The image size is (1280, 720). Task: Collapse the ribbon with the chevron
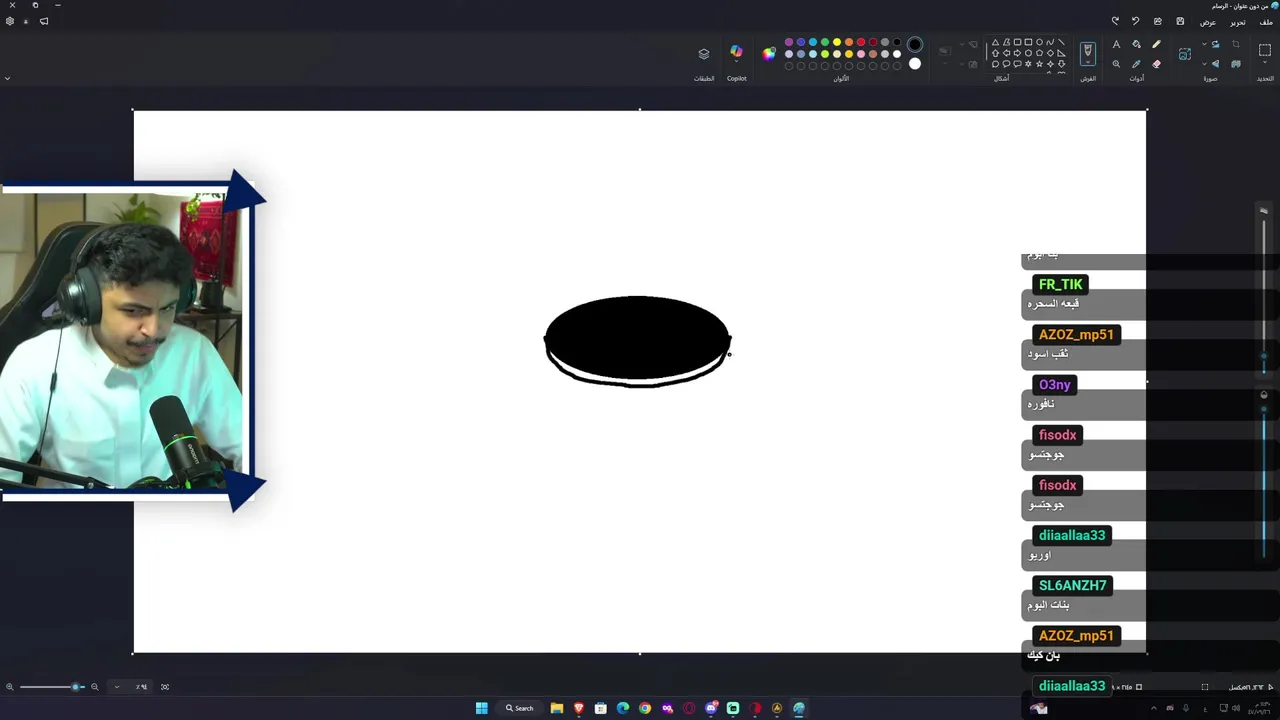[x=7, y=78]
